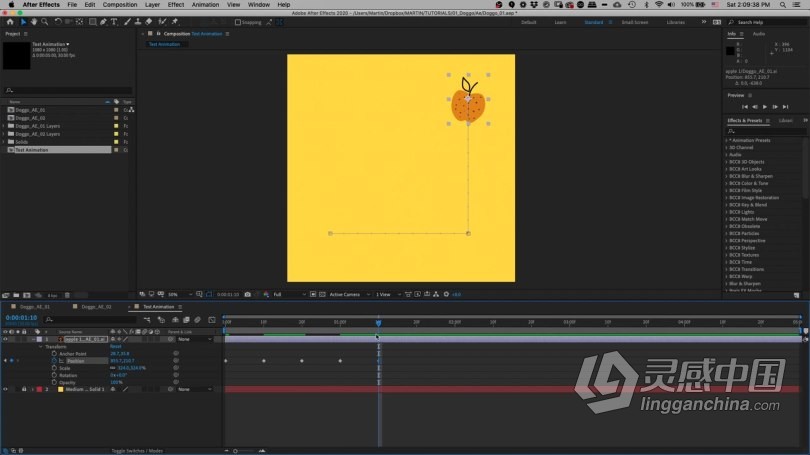Select the Roto Brush tool

pyautogui.click(x=162, y=22)
